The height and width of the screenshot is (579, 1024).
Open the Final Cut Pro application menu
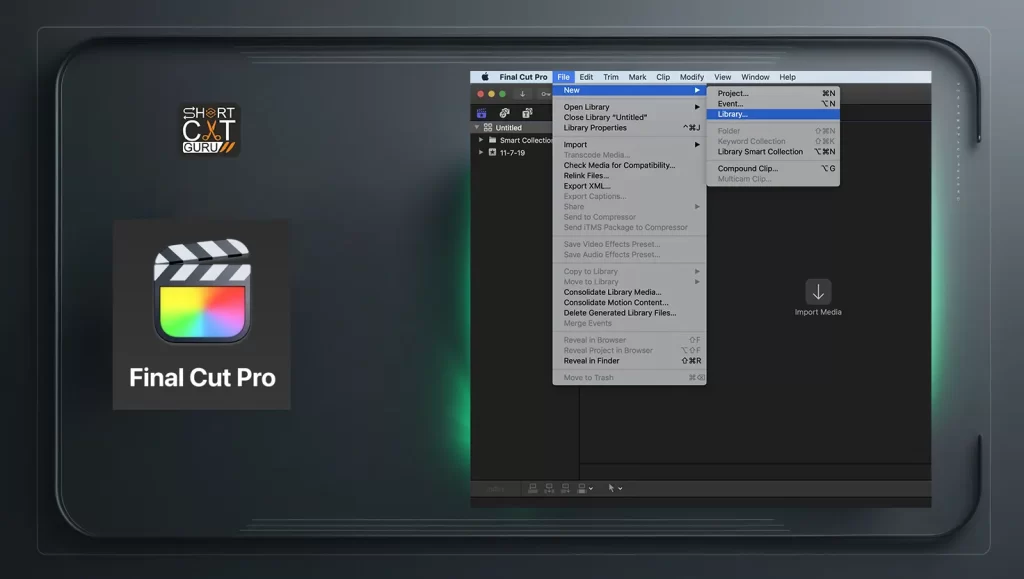click(x=523, y=77)
